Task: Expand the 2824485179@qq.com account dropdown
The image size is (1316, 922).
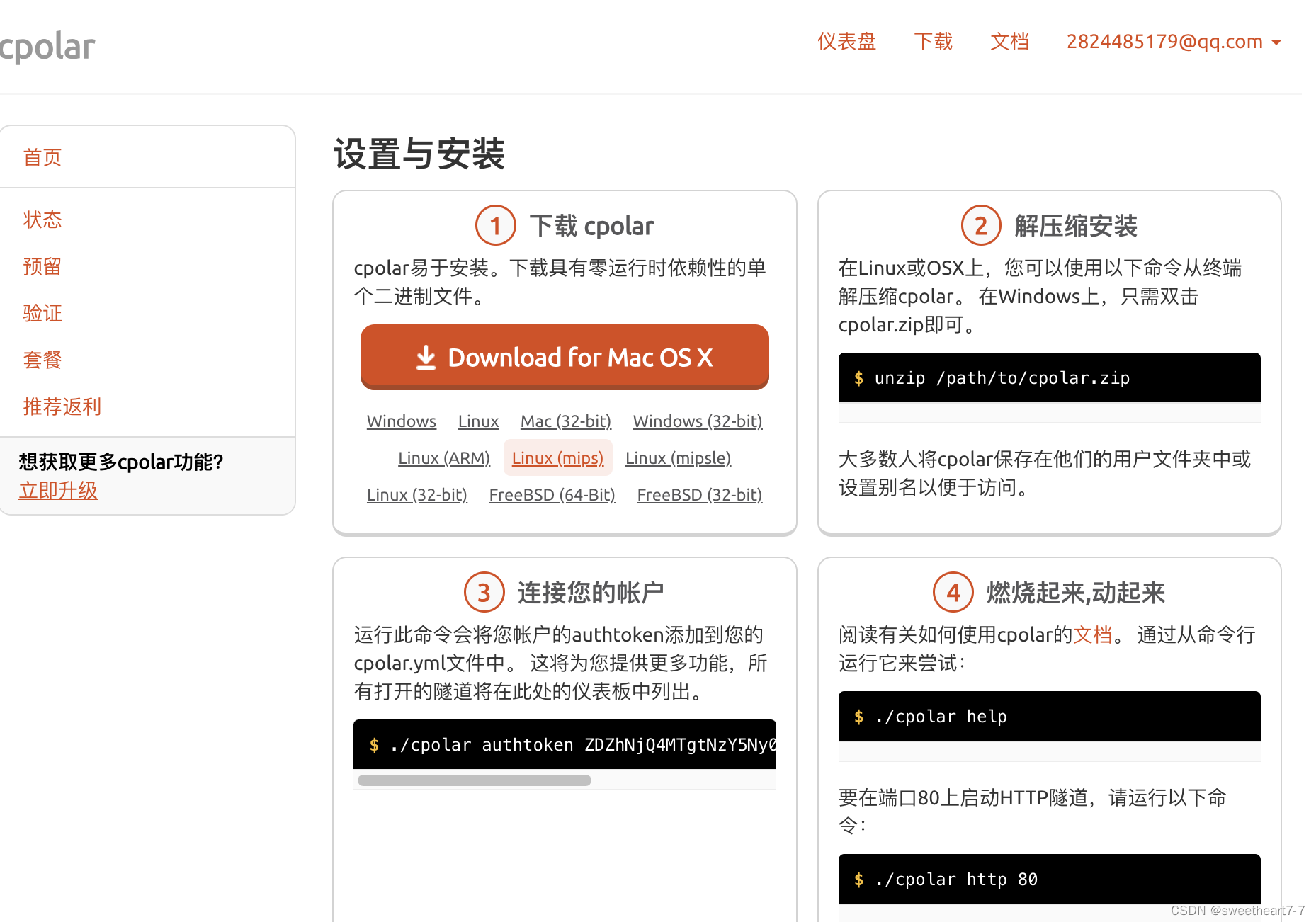Action: (1174, 42)
